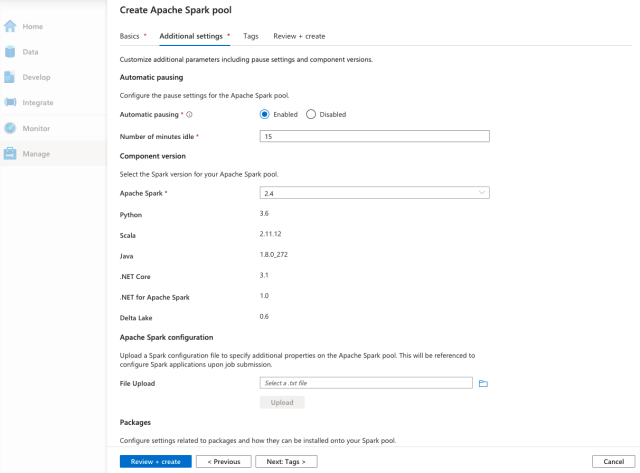Click the Scala label

point(127,235)
